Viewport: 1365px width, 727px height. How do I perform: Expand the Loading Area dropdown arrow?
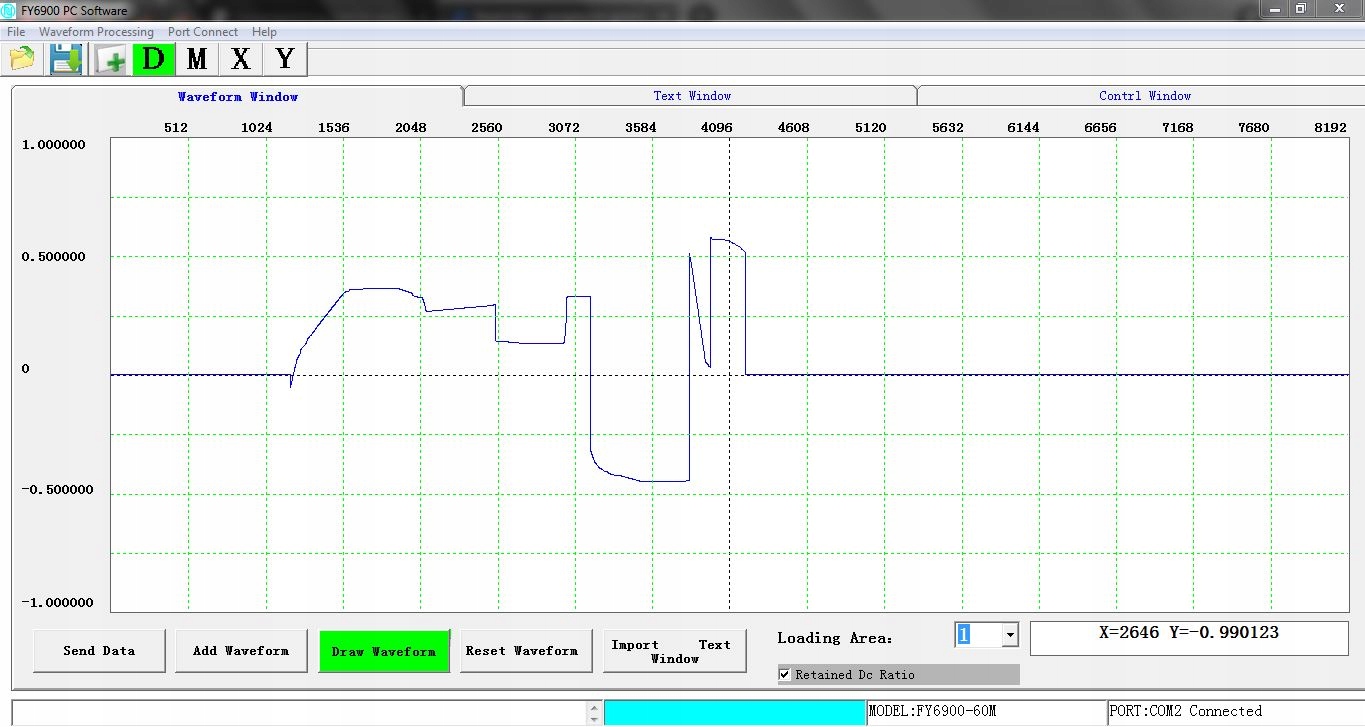pyautogui.click(x=1009, y=635)
